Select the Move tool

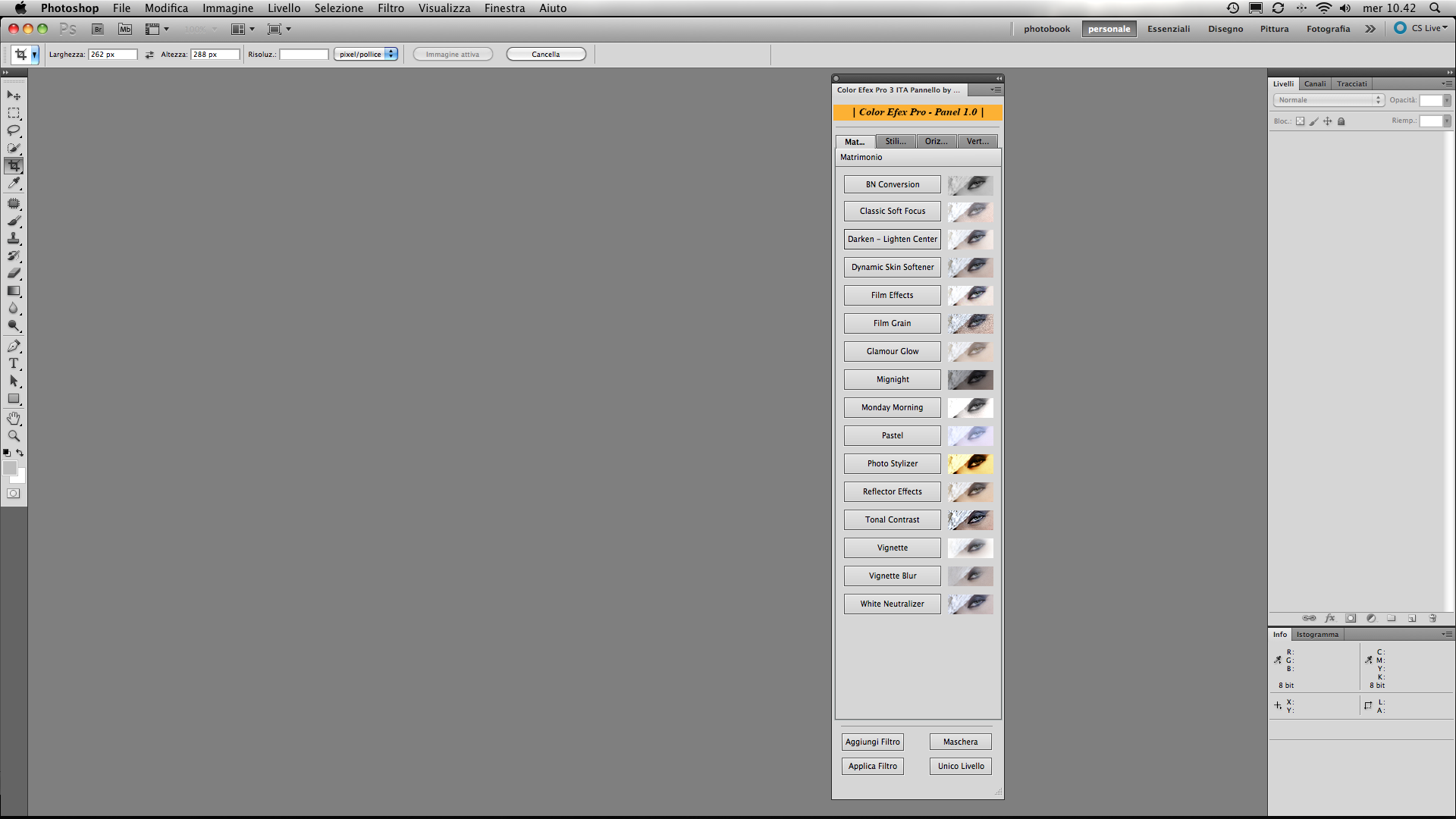14,96
